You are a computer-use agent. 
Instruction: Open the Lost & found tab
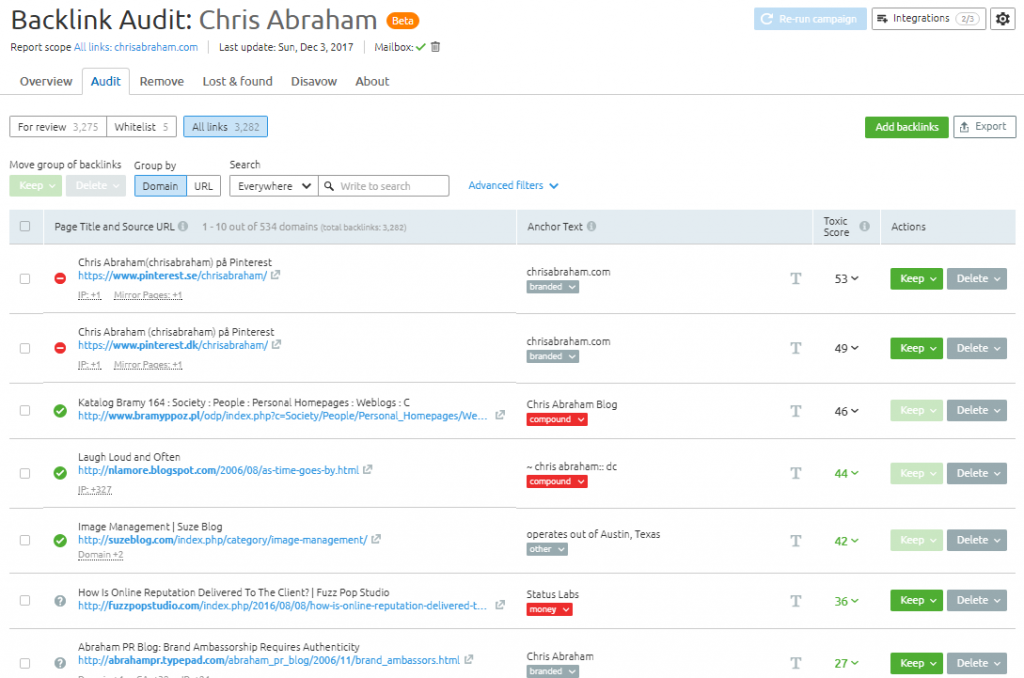point(237,82)
